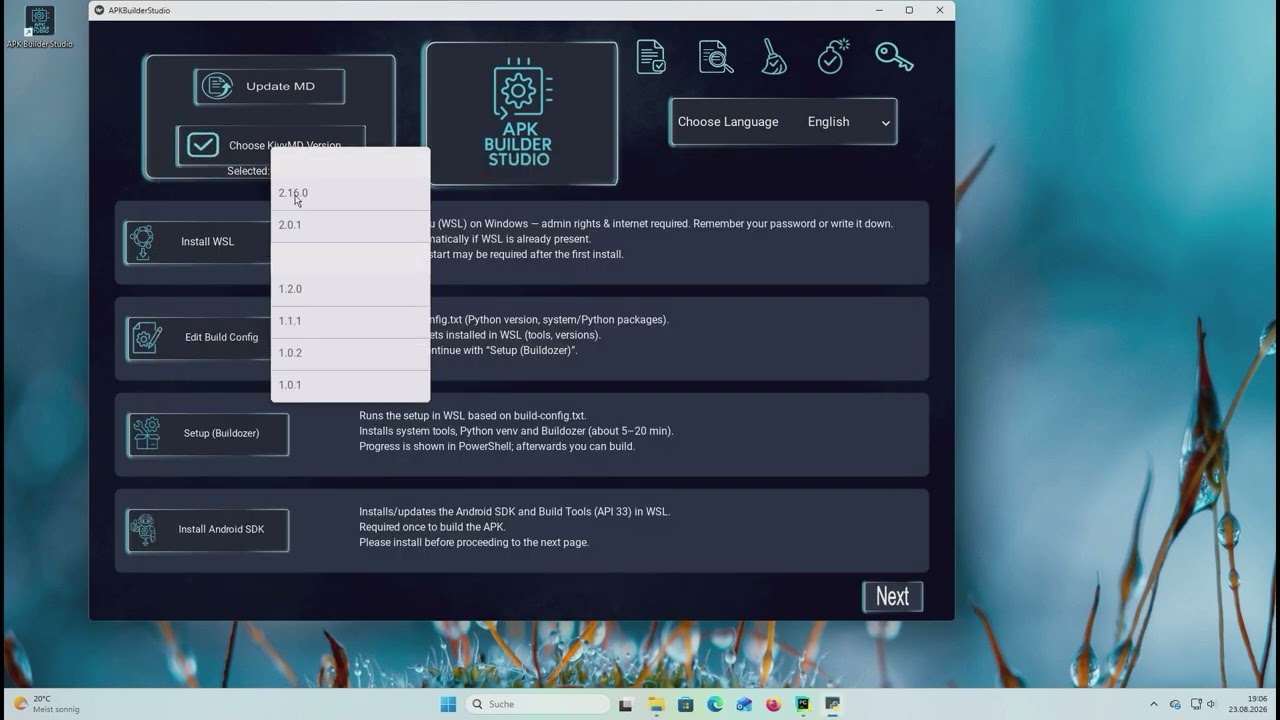Open APK Builder Studio desktop shortcut
The width and height of the screenshot is (1280, 720).
pyautogui.click(x=39, y=27)
